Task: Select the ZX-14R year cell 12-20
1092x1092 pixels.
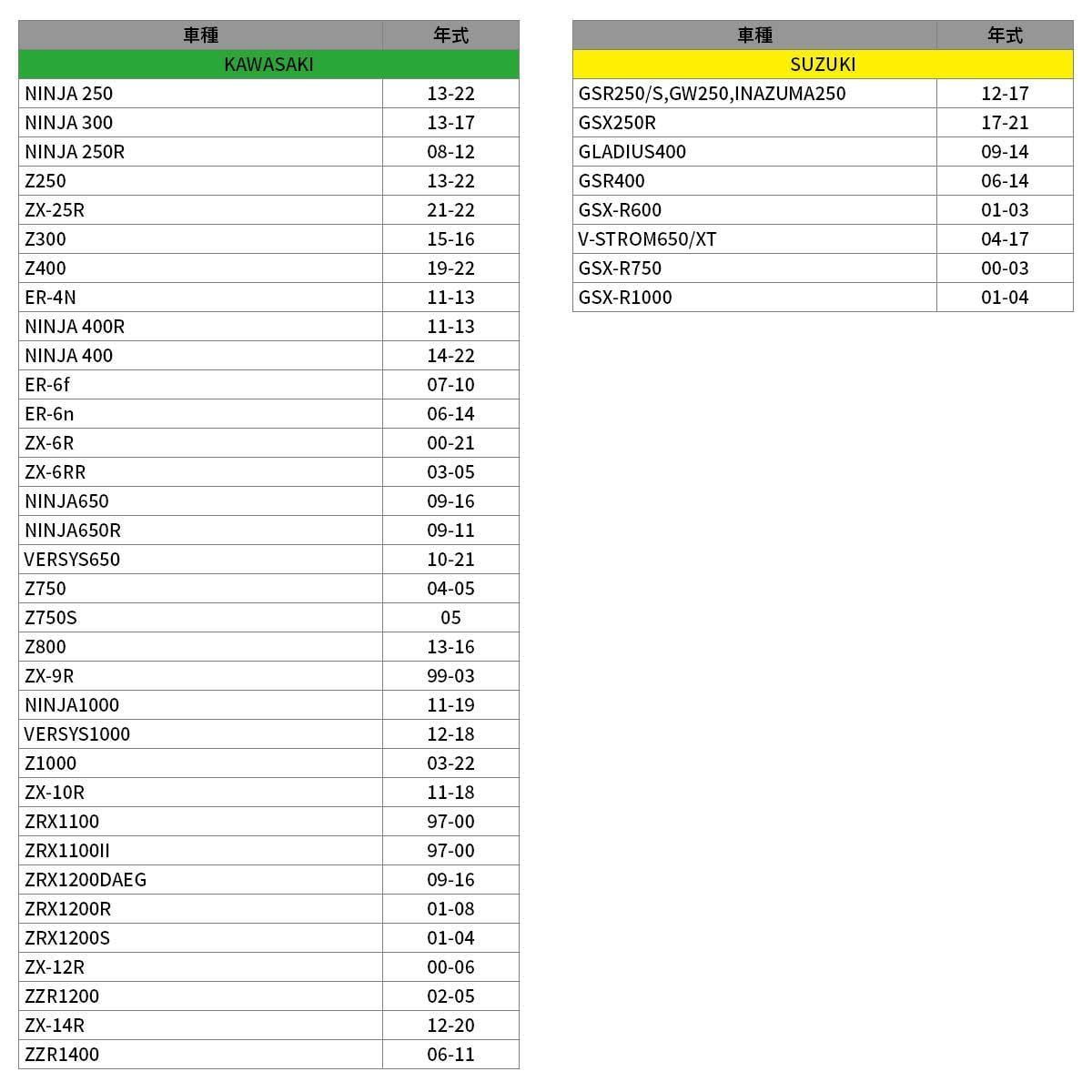Action: [450, 1026]
